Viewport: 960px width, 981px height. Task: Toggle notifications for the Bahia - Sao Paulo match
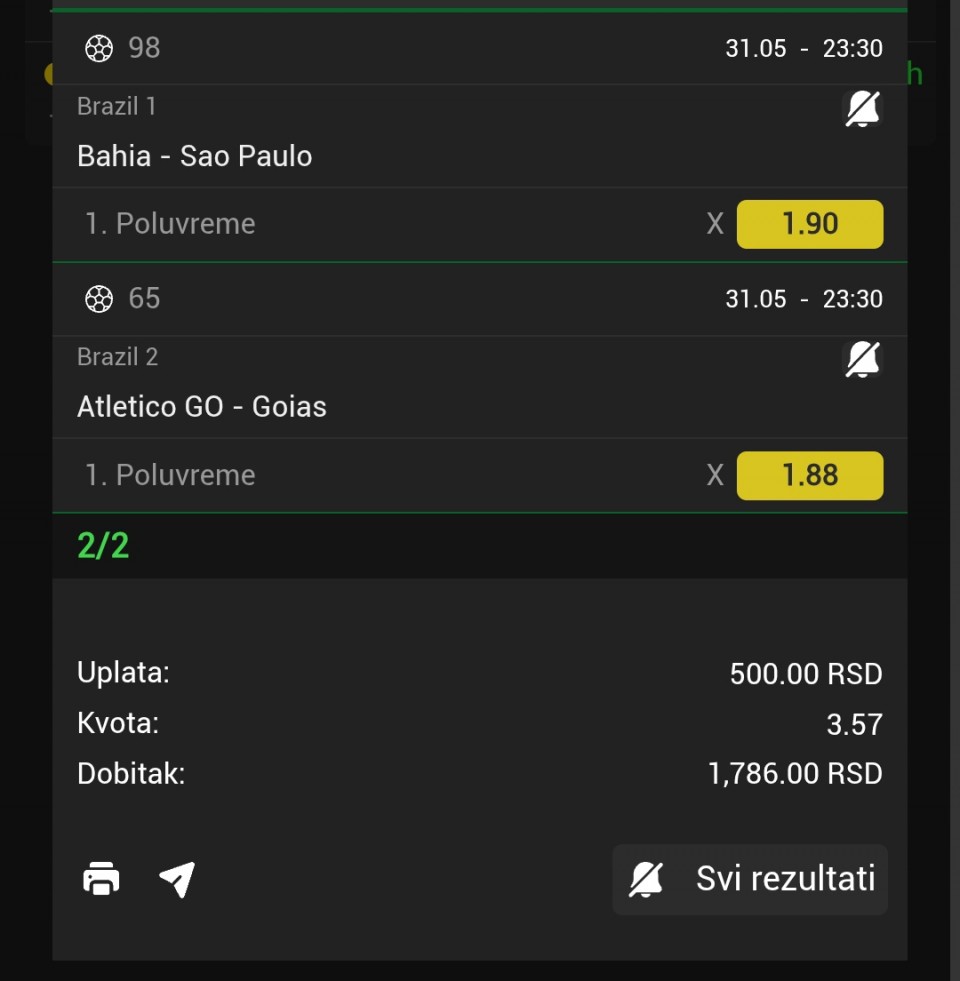pyautogui.click(x=862, y=109)
